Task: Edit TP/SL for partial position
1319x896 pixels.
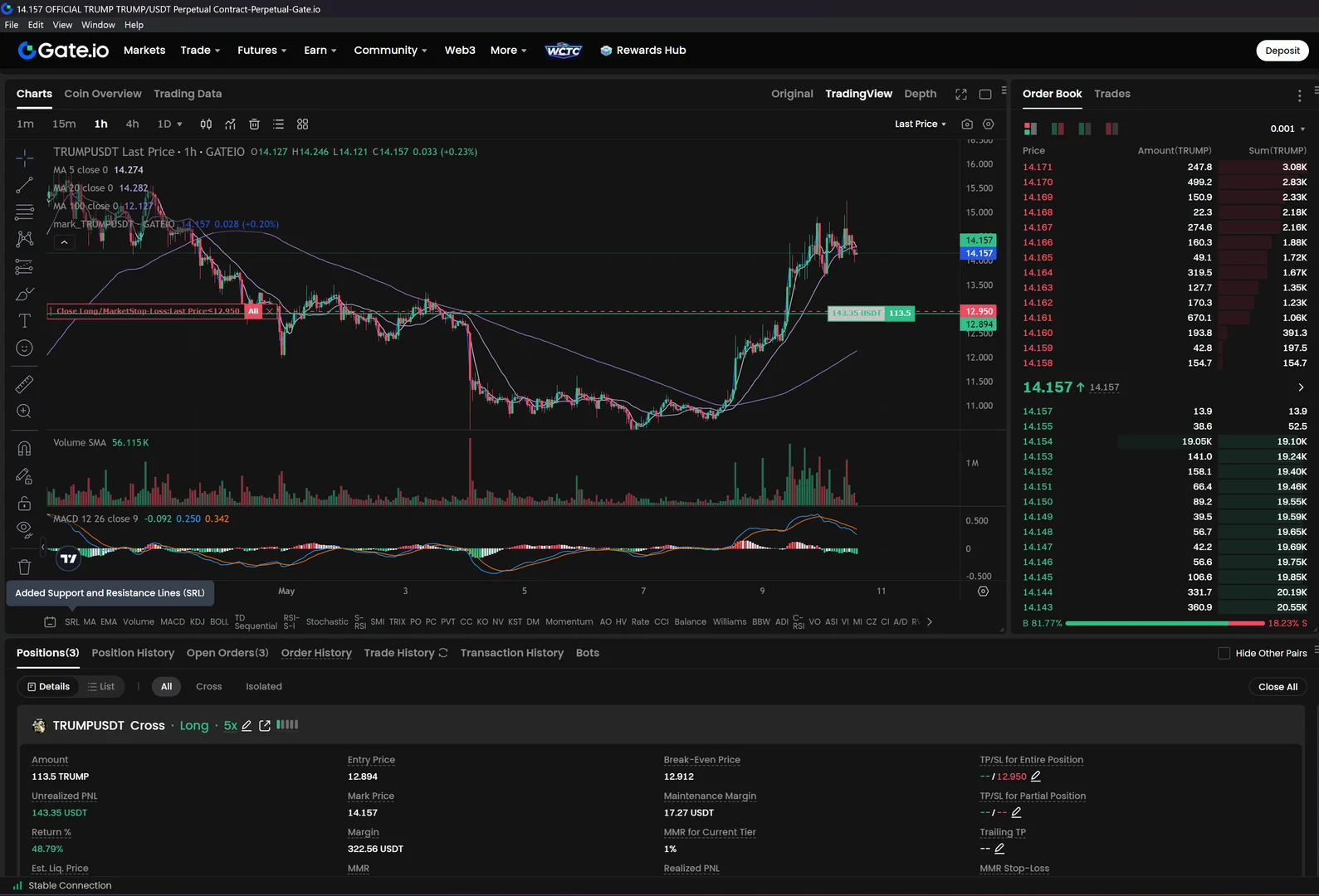Action: [x=1016, y=813]
